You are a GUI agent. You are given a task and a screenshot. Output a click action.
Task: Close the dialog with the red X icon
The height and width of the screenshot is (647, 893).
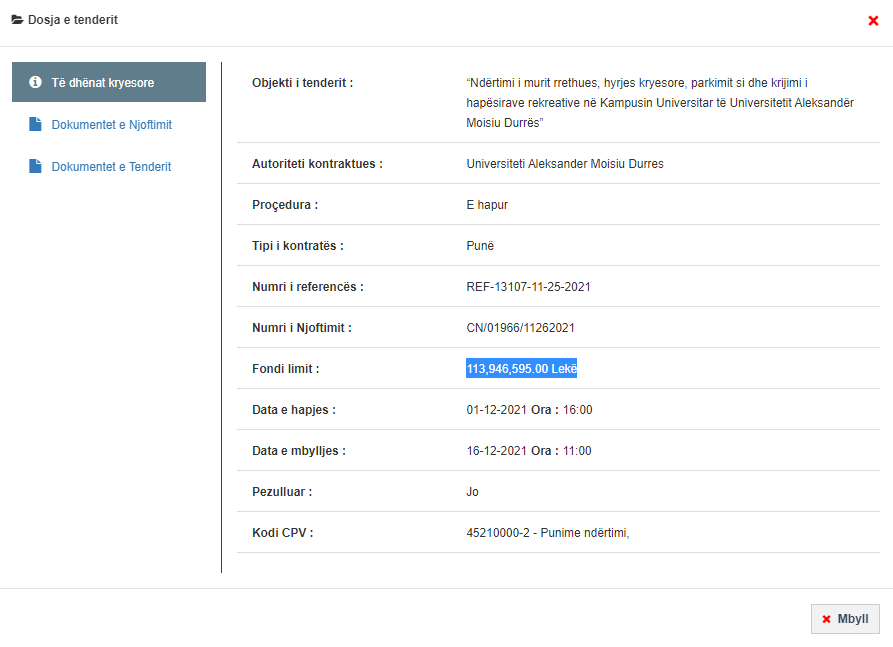tap(873, 21)
